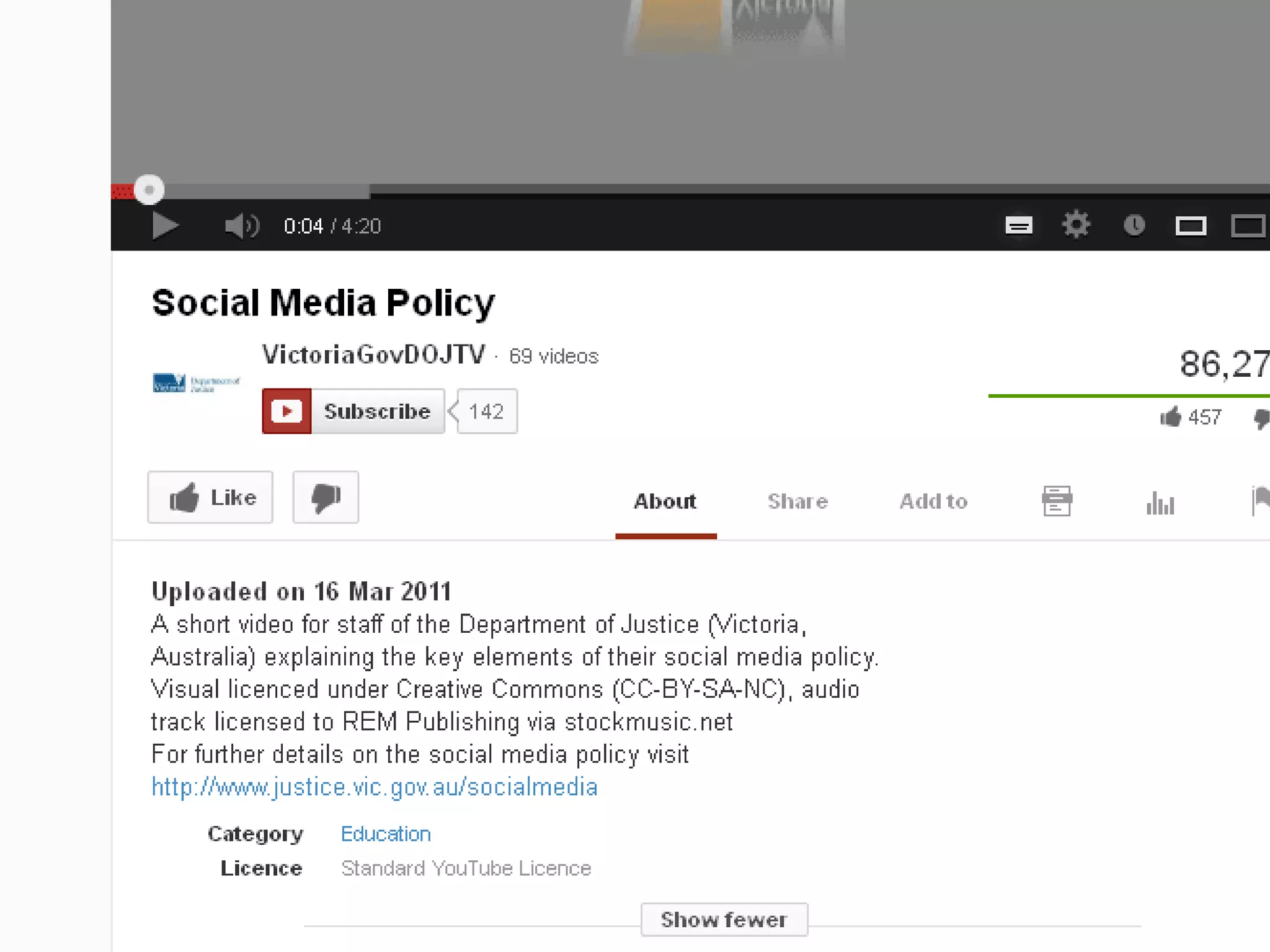Click the Like thumbs-up button
Screen dimensions: 1270x952
point(211,498)
